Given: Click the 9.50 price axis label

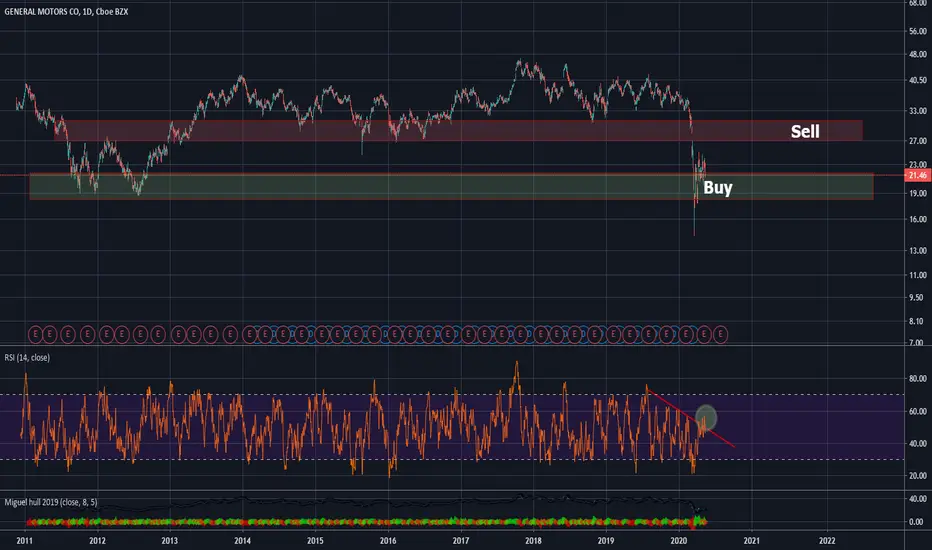Looking at the screenshot, I should (917, 297).
